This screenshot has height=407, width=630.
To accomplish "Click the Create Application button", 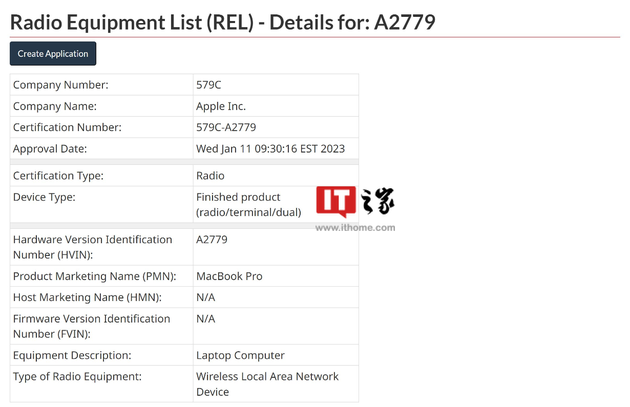I will pyautogui.click(x=53, y=53).
